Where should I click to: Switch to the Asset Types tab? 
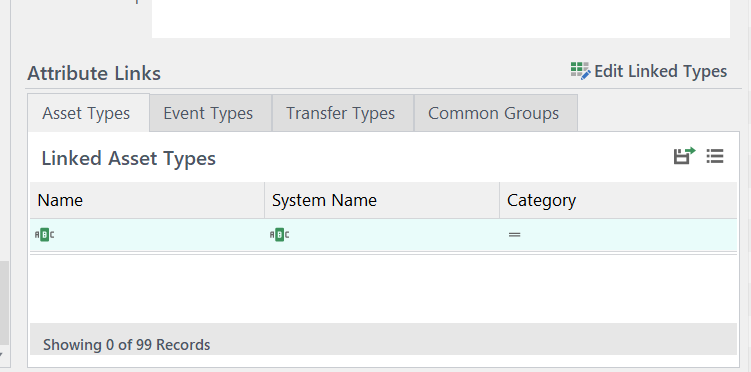pos(89,113)
